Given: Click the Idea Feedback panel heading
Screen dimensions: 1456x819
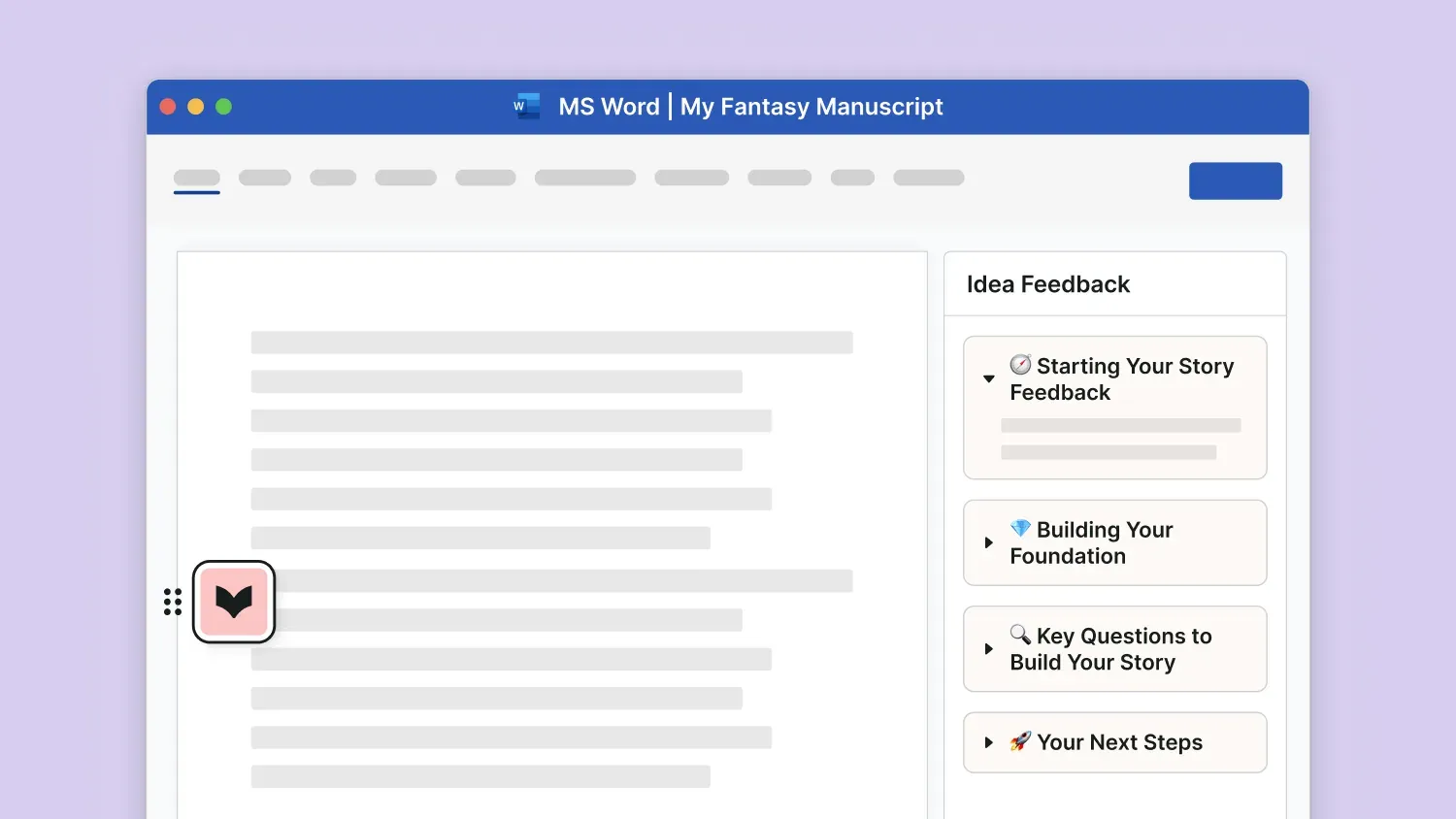Looking at the screenshot, I should pyautogui.click(x=1048, y=284).
